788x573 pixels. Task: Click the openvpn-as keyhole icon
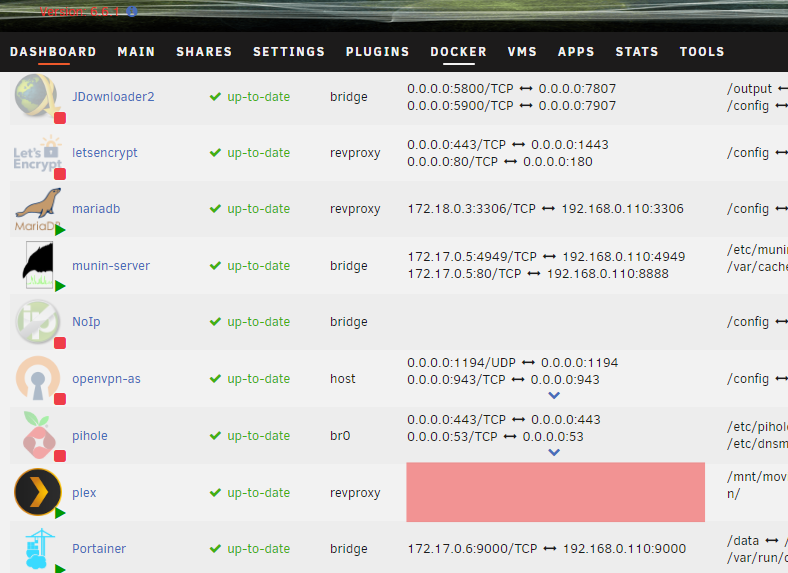tap(38, 378)
